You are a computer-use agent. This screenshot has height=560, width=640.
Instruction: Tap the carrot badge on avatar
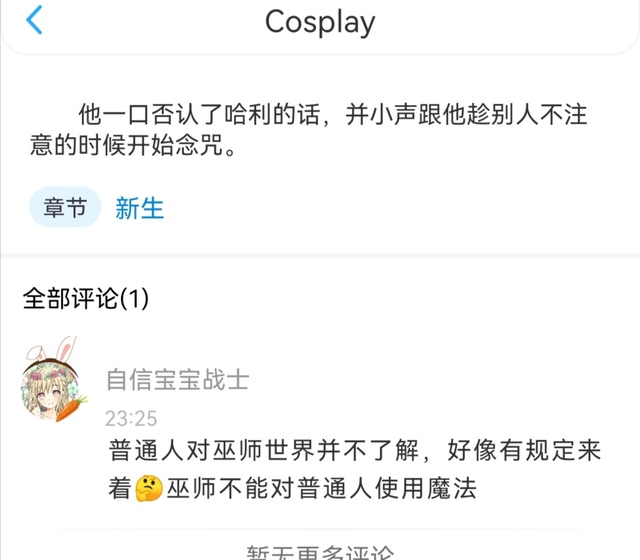pos(71,408)
